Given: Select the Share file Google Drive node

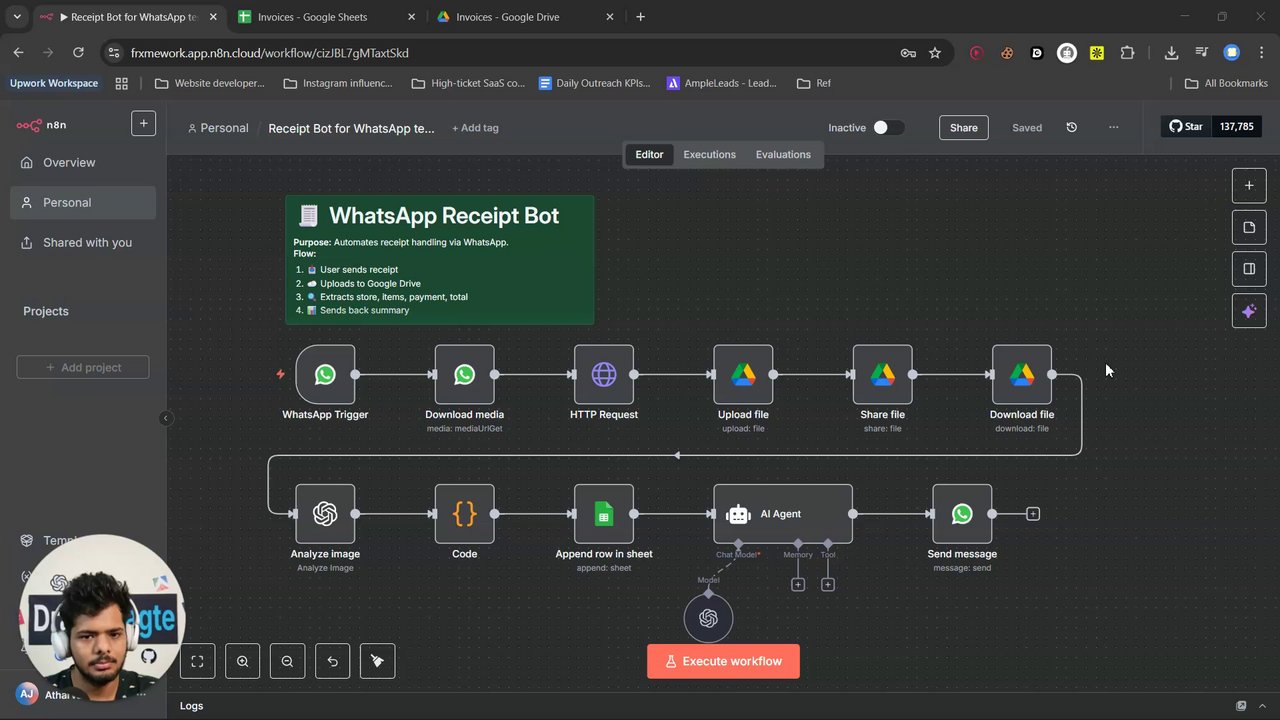Looking at the screenshot, I should [x=882, y=374].
